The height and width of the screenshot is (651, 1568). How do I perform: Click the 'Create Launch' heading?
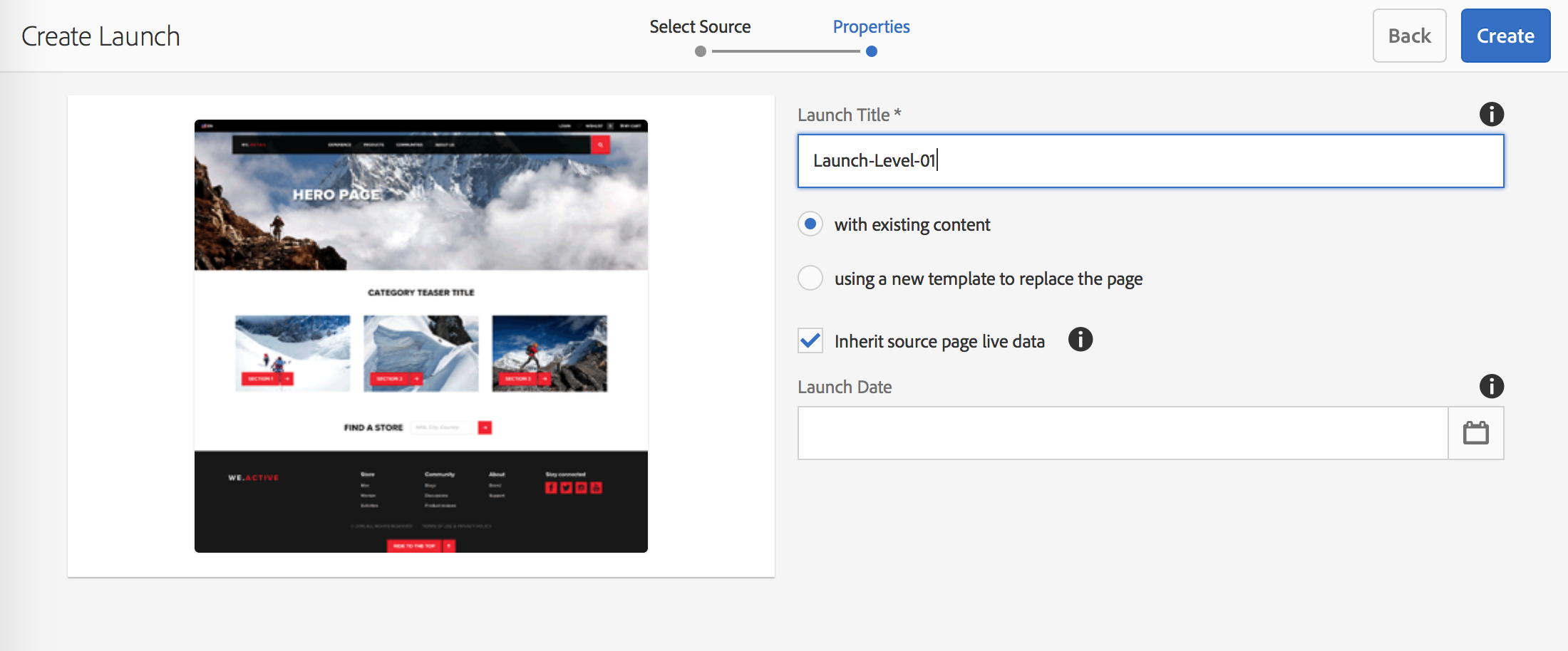click(x=100, y=36)
